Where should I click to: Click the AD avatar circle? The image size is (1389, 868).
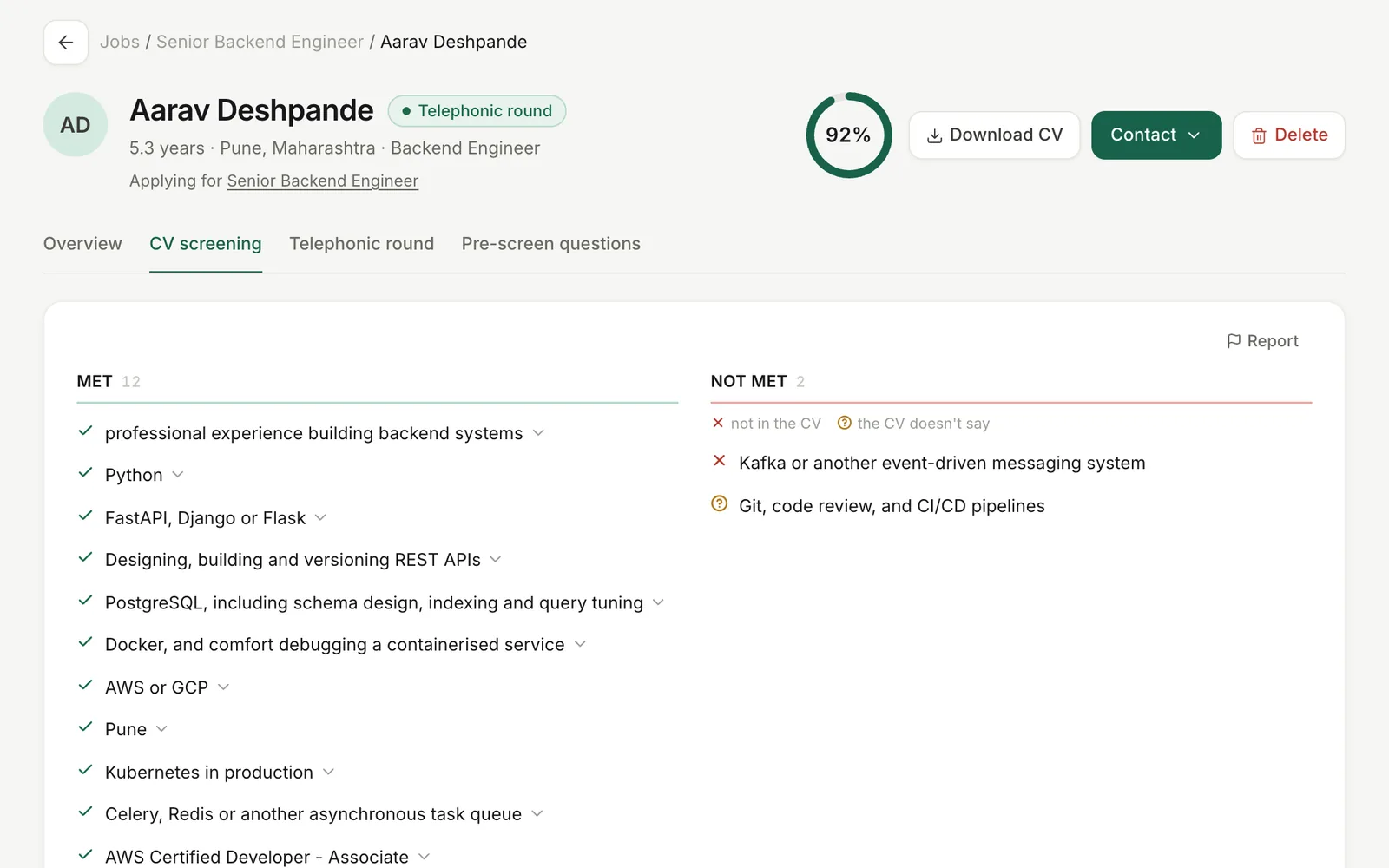76,125
